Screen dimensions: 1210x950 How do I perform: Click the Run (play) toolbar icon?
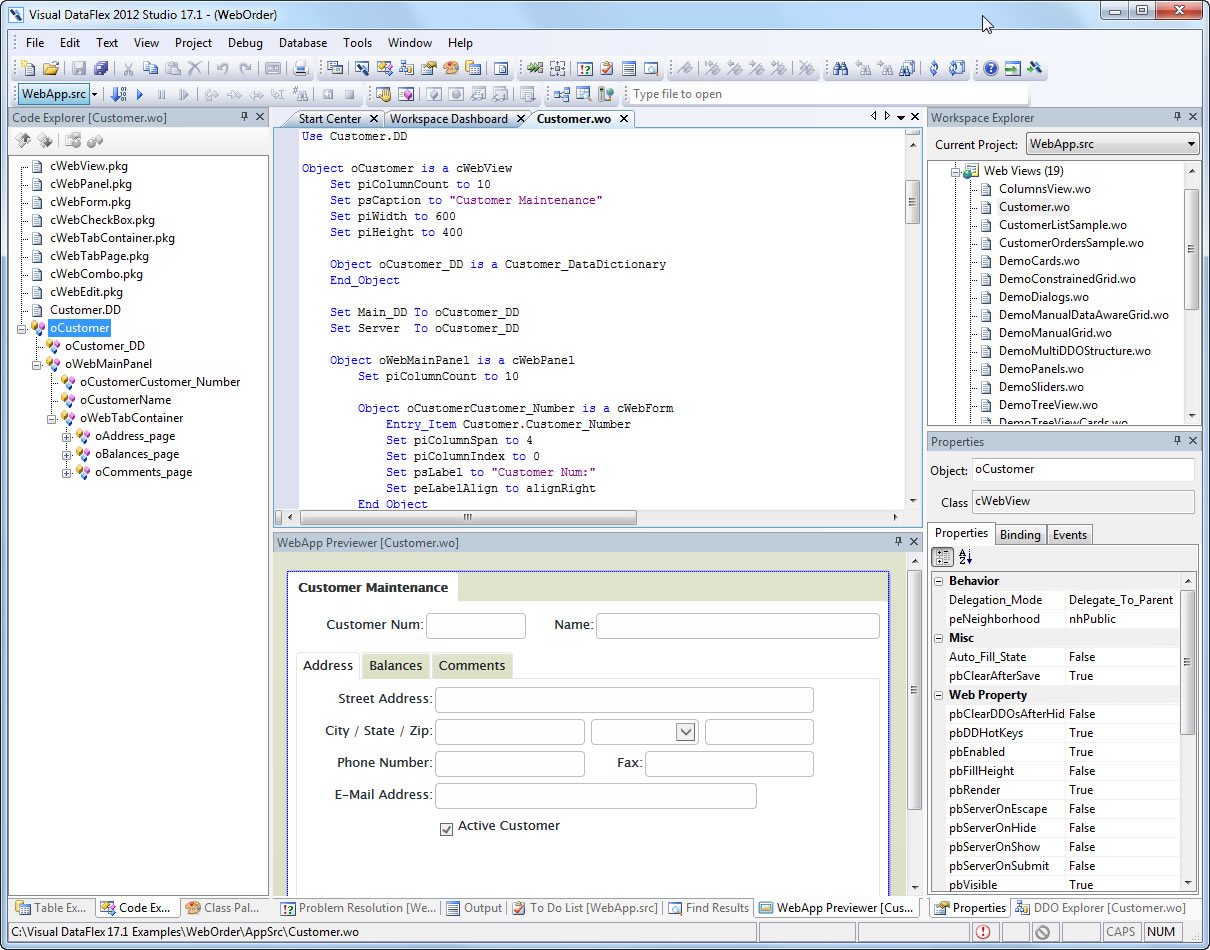click(x=140, y=94)
